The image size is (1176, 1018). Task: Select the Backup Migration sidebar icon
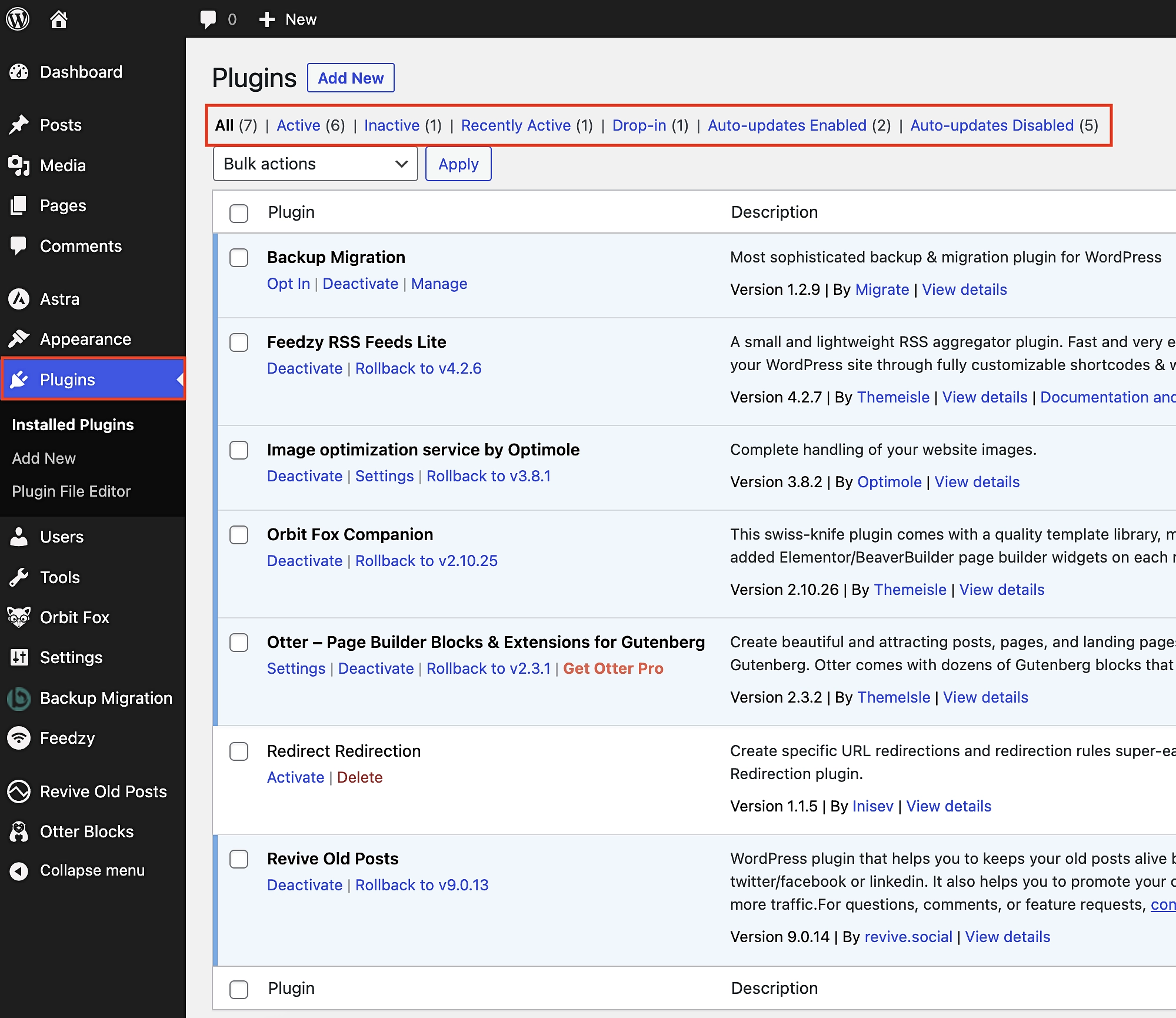click(x=19, y=698)
